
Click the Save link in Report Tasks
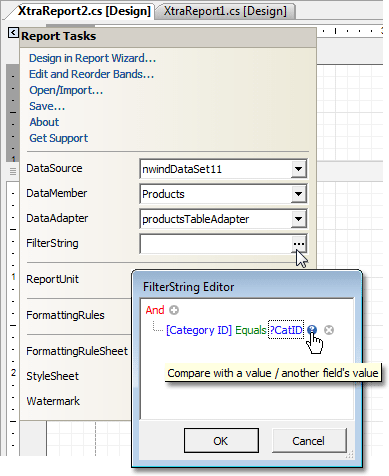click(47, 106)
